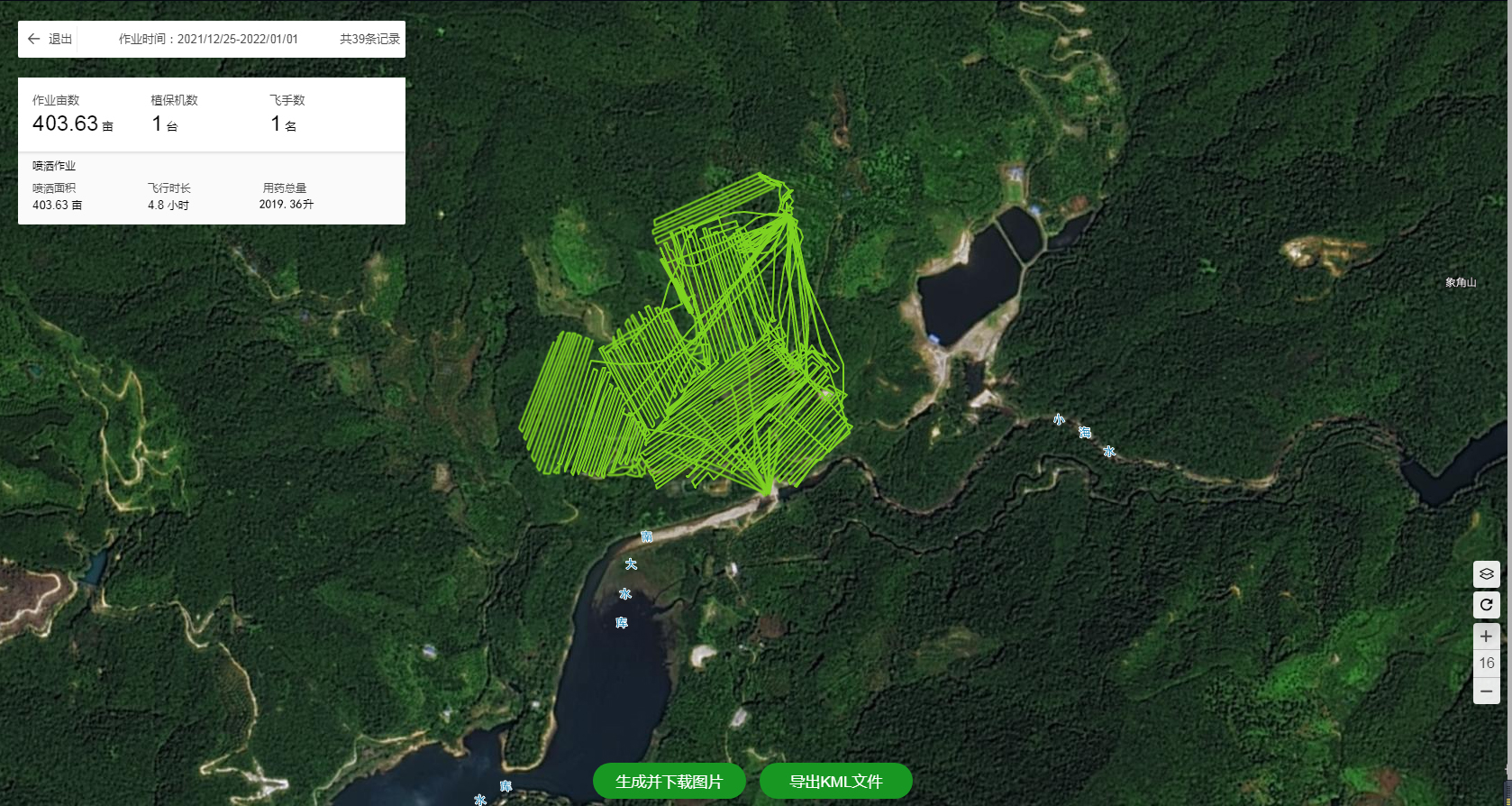
Task: Click the 象角山 map label
Action: click(x=1461, y=282)
